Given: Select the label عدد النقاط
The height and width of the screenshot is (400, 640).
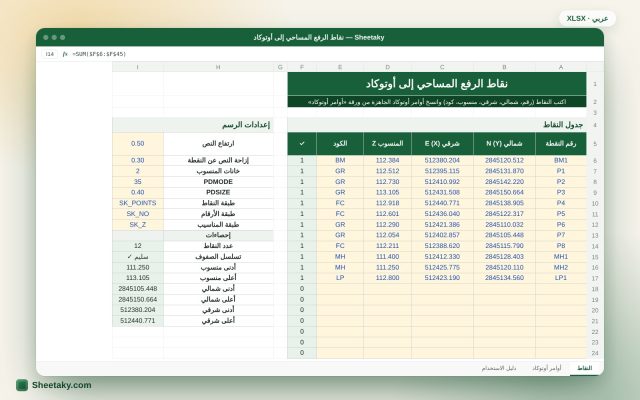Looking at the screenshot, I should pyautogui.click(x=218, y=246).
